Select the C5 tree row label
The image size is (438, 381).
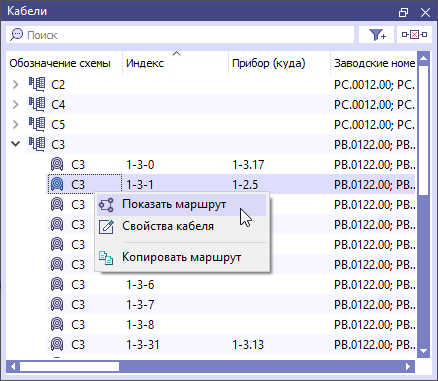[x=58, y=125]
